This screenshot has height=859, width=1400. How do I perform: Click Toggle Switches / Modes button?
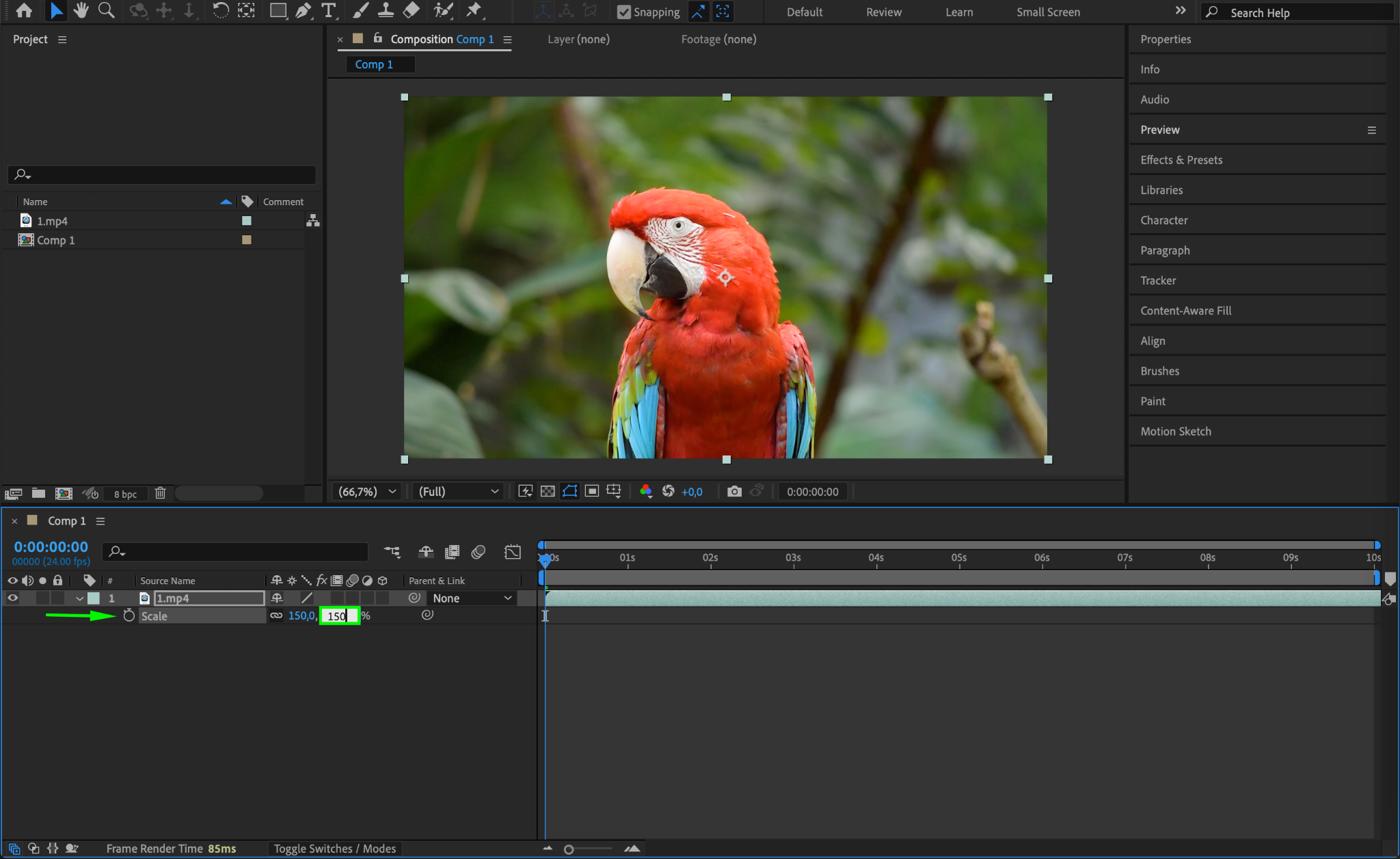click(x=335, y=848)
